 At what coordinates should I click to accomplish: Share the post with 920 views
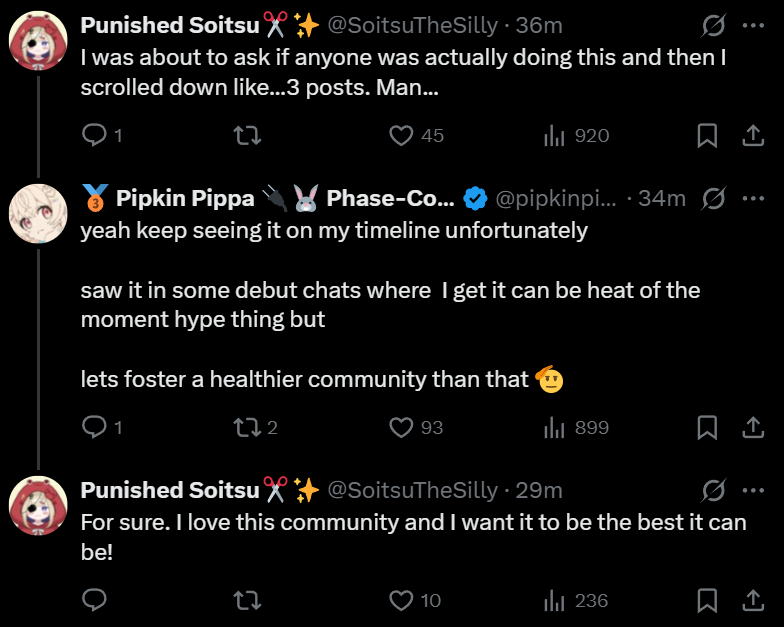pos(752,136)
